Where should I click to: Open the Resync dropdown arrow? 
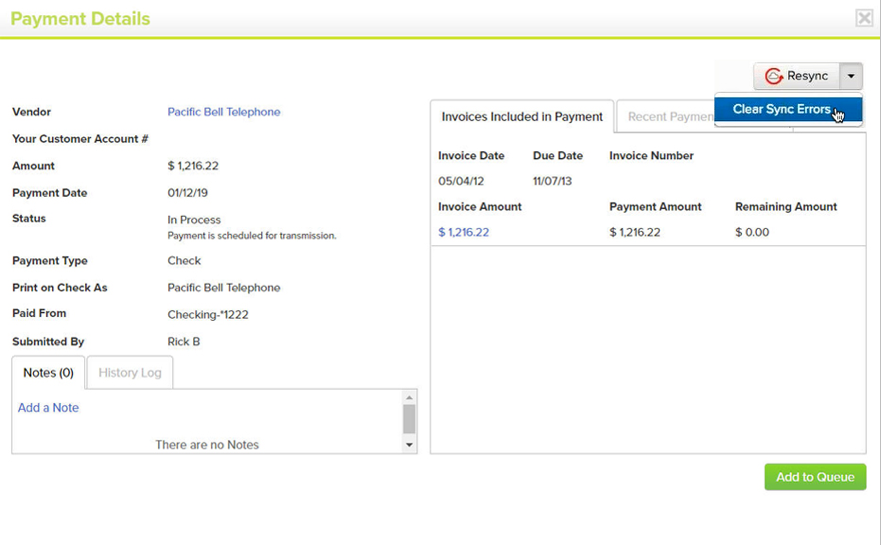point(851,76)
